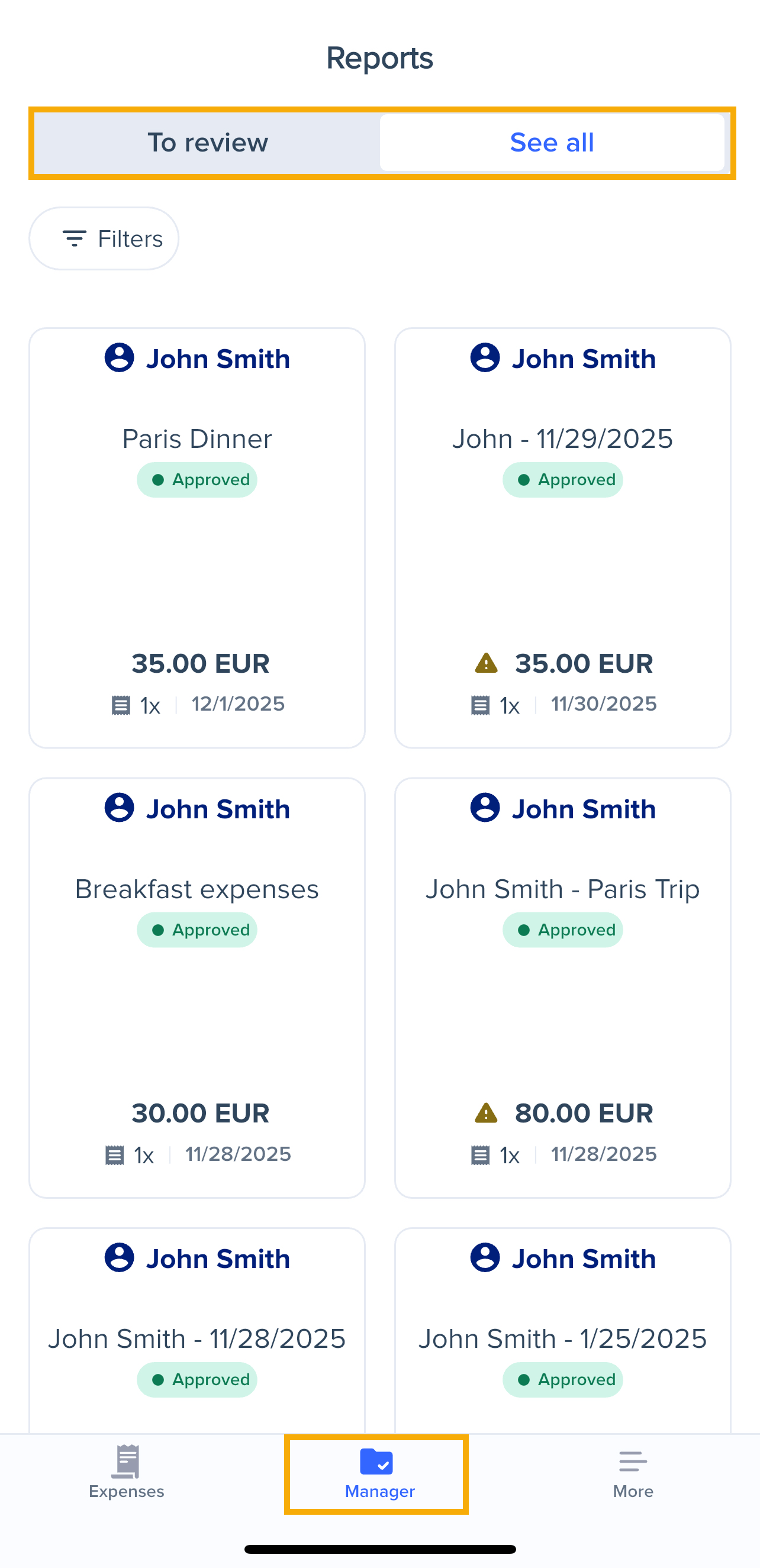Click warning icon beside 80.00 EUR
This screenshot has width=760, height=1568.
click(486, 1113)
